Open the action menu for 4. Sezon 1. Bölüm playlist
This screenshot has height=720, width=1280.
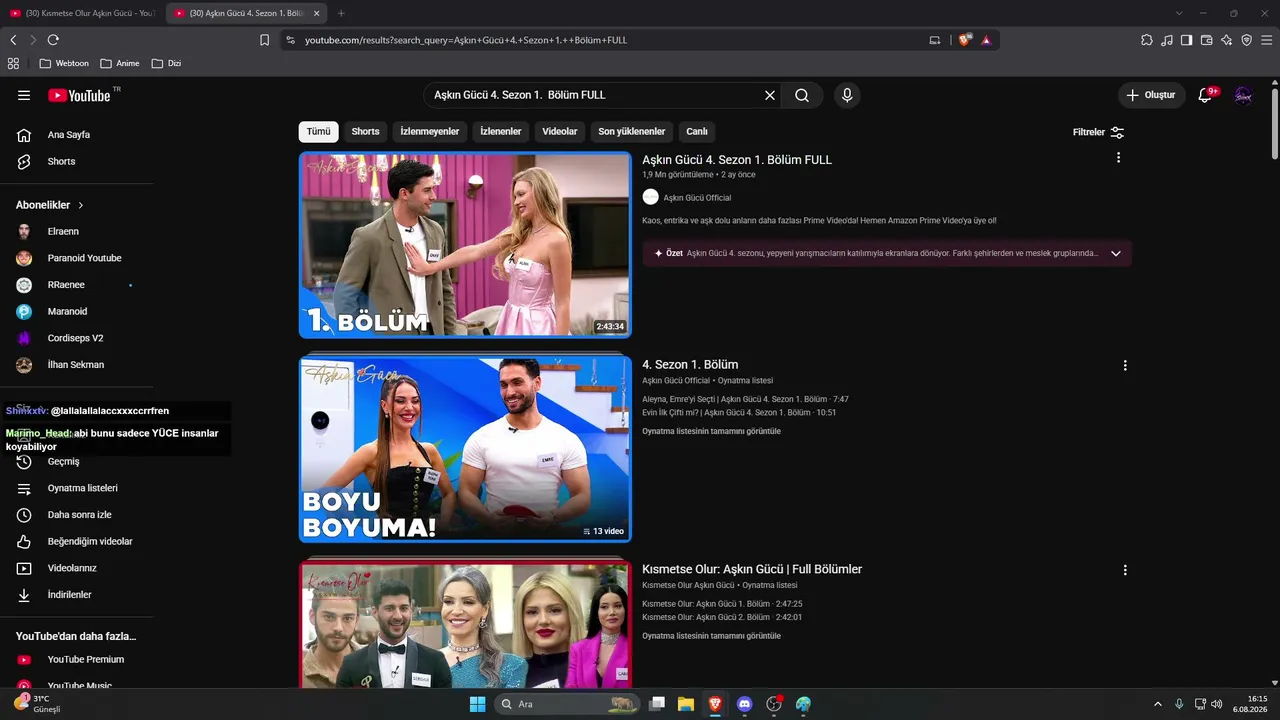pyautogui.click(x=1125, y=365)
